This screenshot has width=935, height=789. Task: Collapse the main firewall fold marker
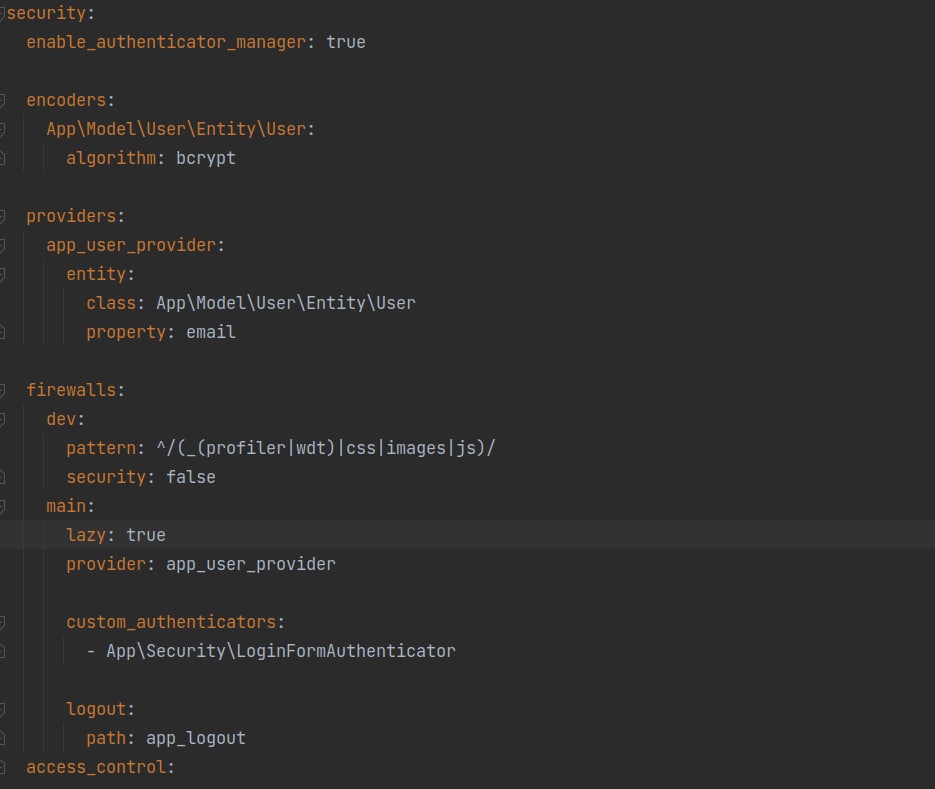[2, 506]
